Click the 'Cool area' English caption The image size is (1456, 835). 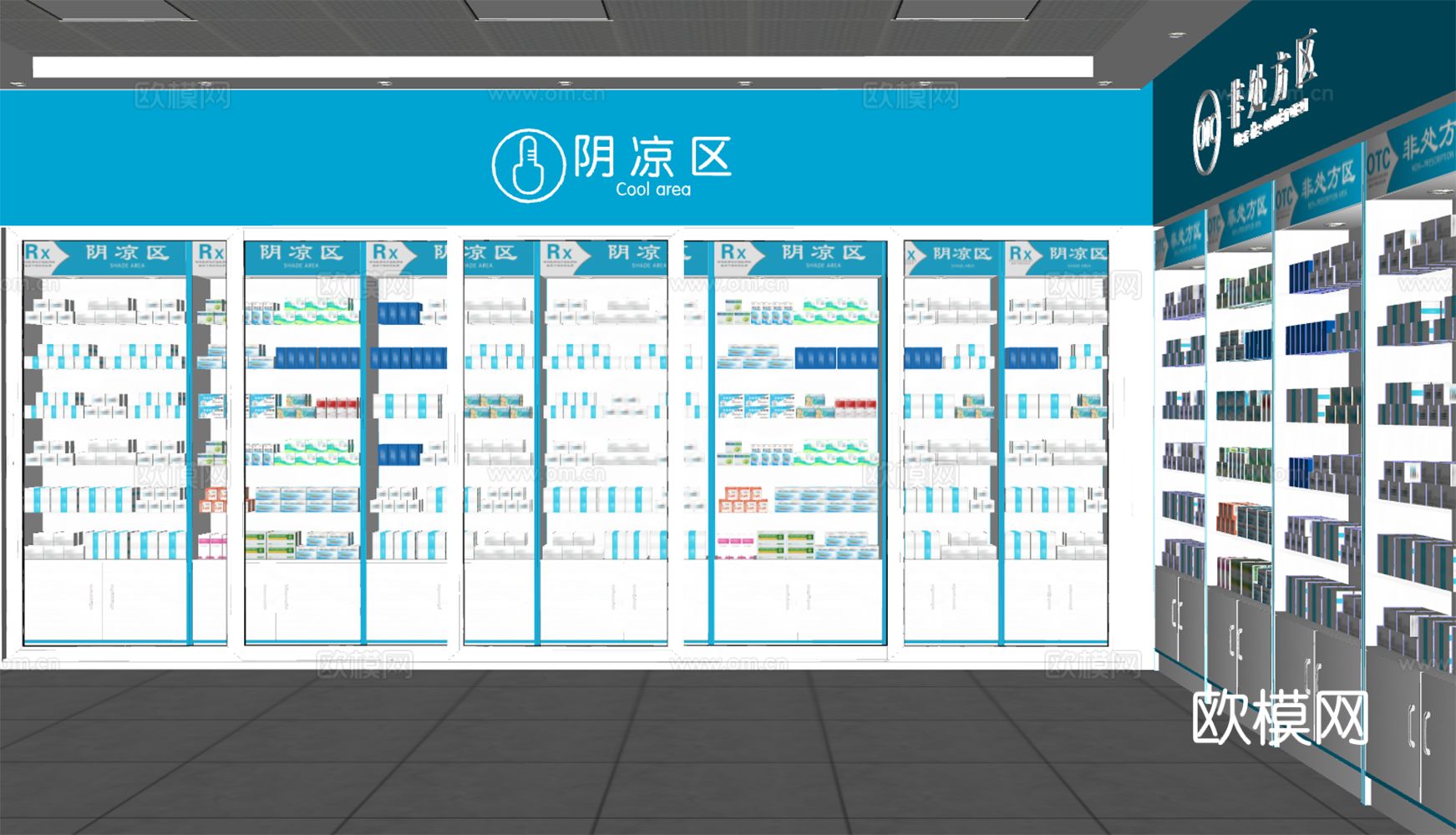click(x=653, y=190)
